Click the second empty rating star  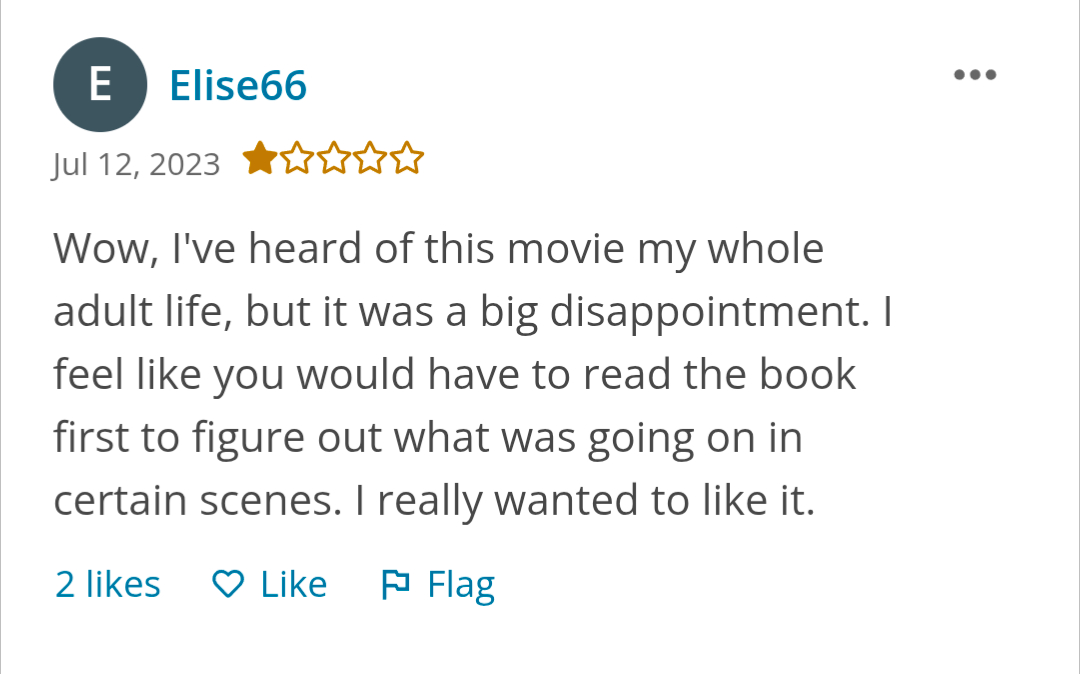(x=297, y=159)
